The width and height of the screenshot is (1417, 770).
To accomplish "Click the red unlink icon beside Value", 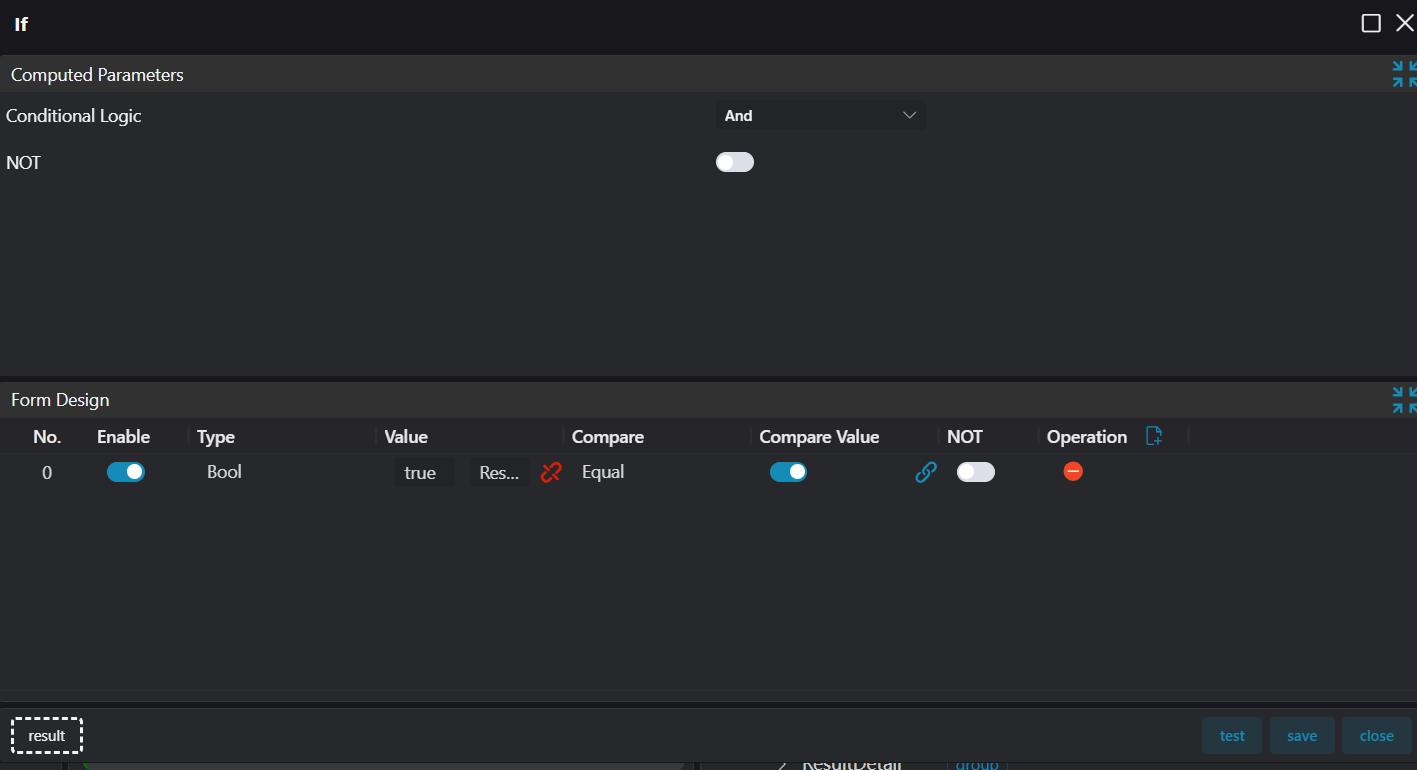I will (551, 472).
